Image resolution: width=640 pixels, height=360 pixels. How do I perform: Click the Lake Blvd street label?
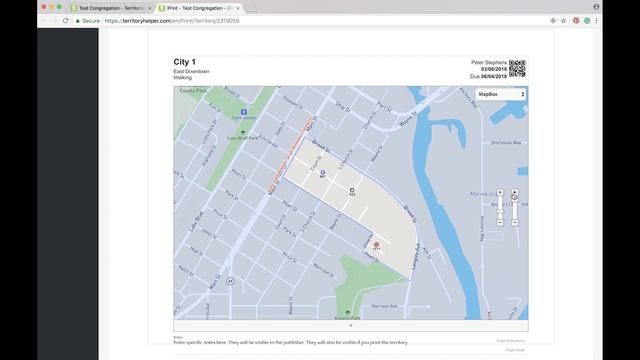196,222
